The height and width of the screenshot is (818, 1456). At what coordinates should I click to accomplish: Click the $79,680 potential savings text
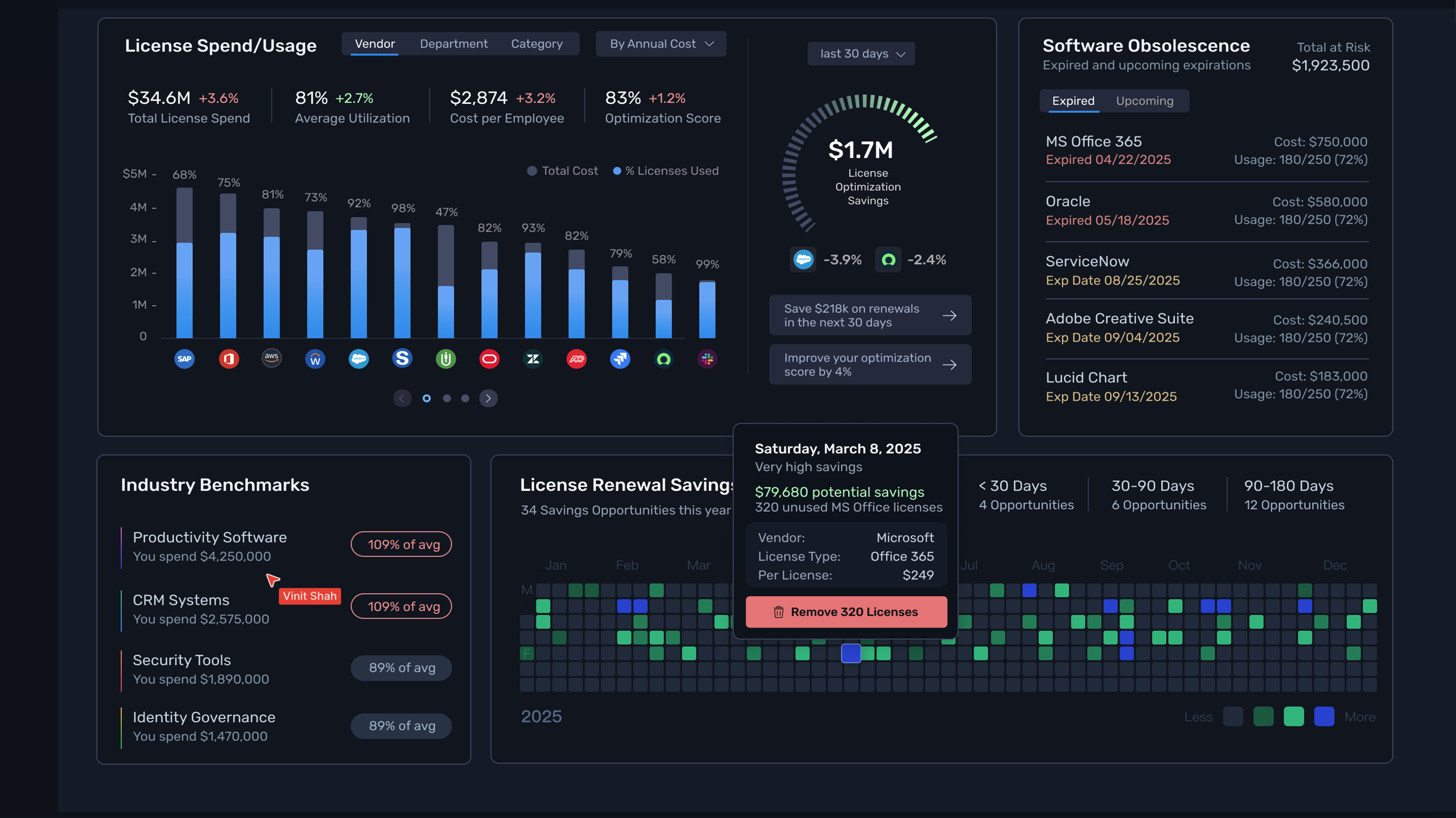click(839, 492)
